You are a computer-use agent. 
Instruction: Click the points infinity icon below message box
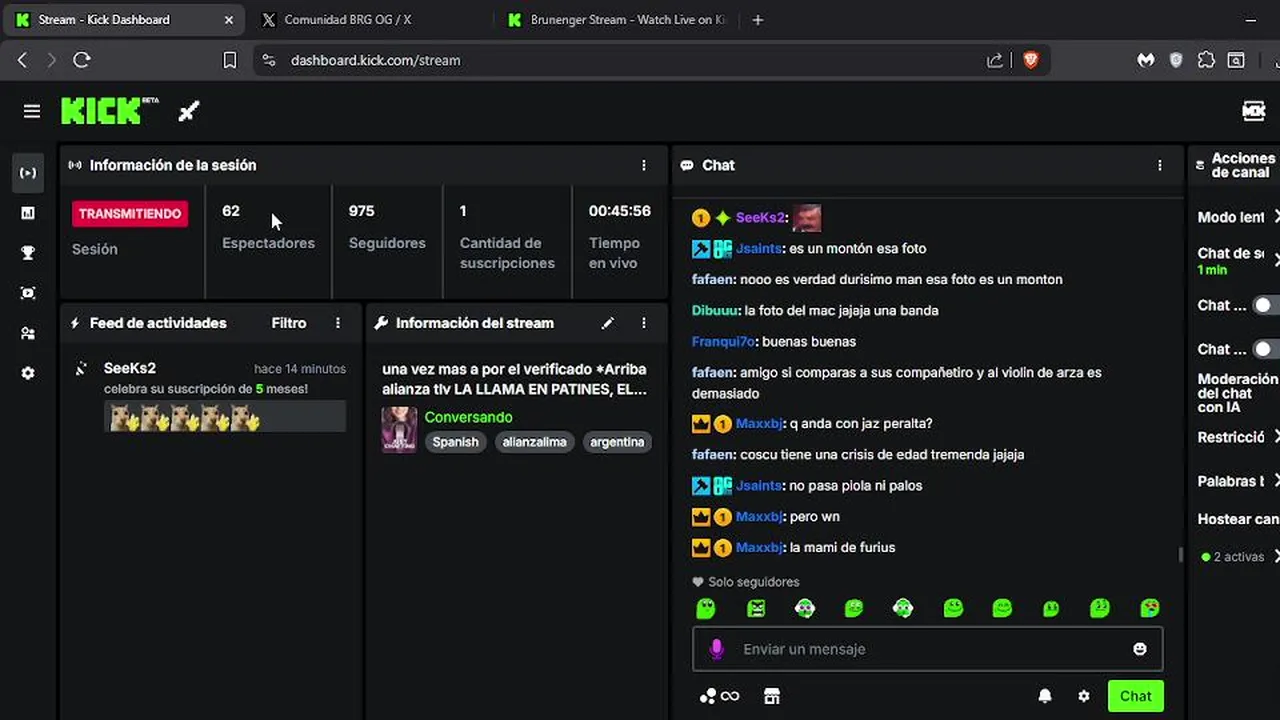(719, 696)
